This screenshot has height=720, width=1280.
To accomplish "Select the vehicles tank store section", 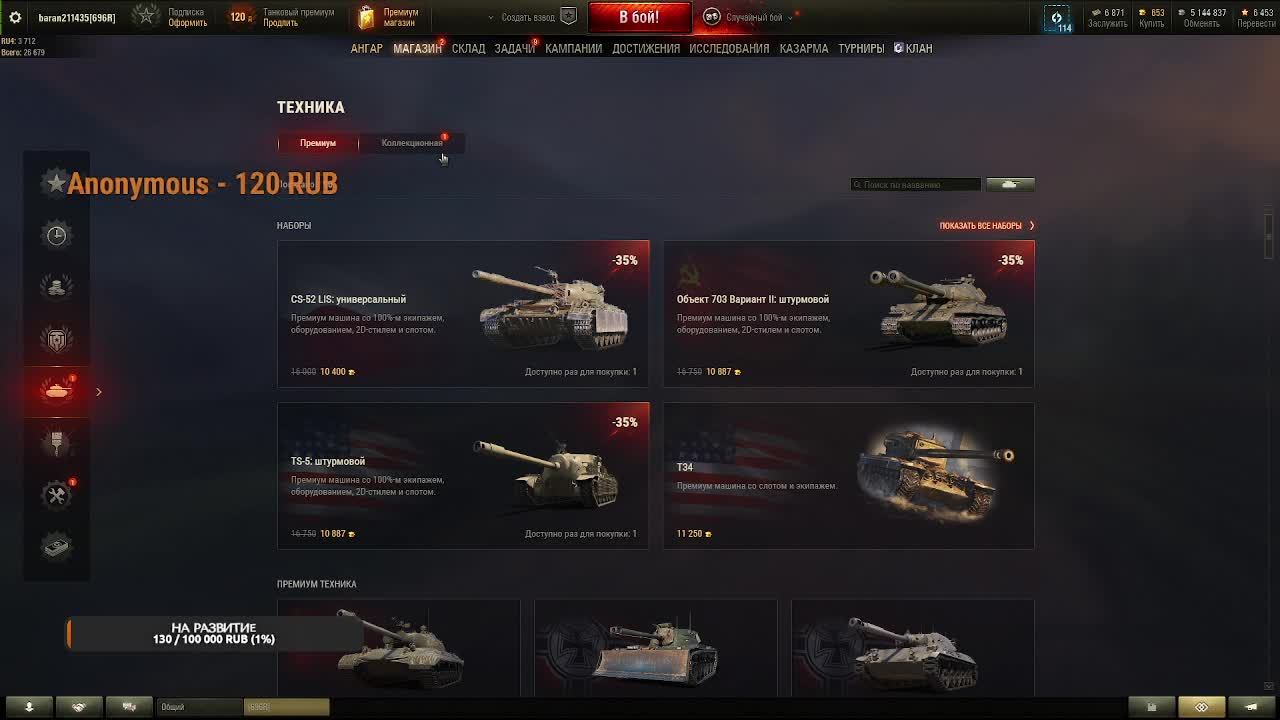I will (57, 391).
